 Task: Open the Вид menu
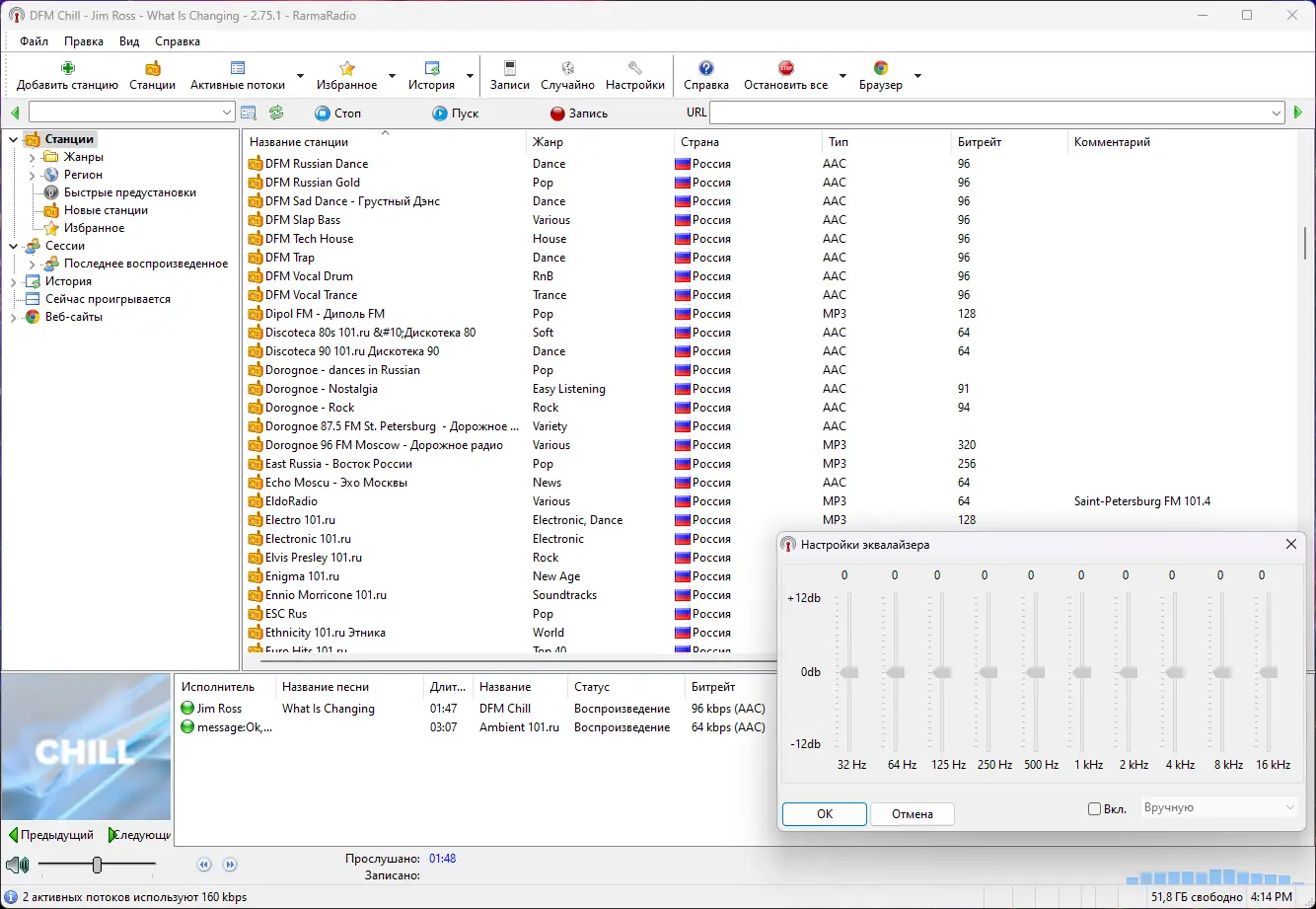pos(129,41)
